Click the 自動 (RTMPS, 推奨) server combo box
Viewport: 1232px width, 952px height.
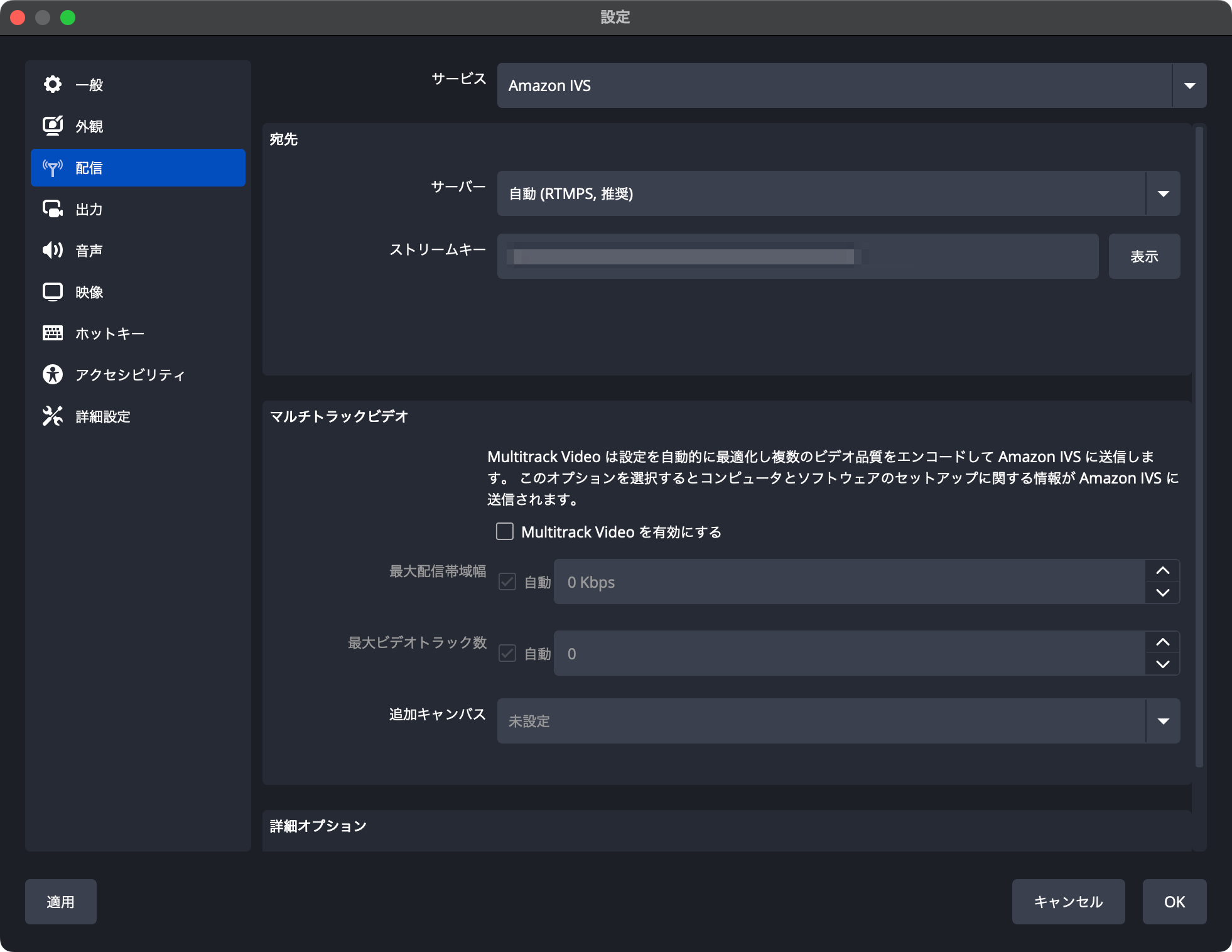coord(838,193)
